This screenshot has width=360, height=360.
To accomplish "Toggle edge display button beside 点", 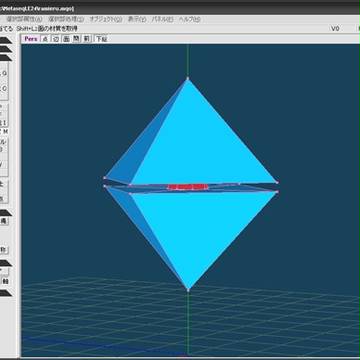I will pos(56,39).
